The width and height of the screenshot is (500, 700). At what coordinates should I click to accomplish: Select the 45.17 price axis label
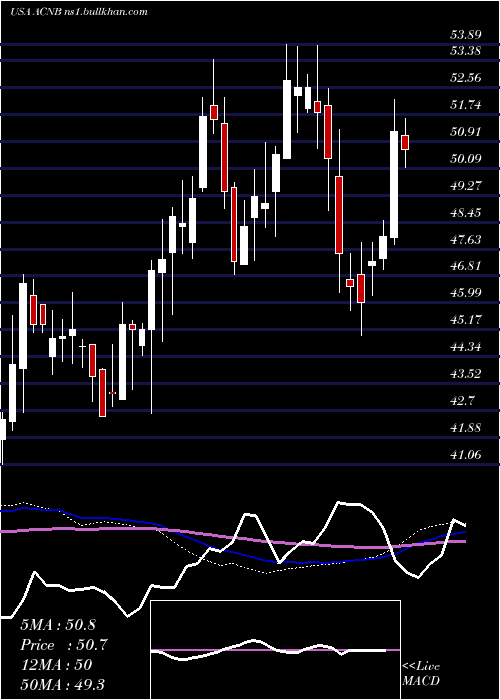pos(465,320)
